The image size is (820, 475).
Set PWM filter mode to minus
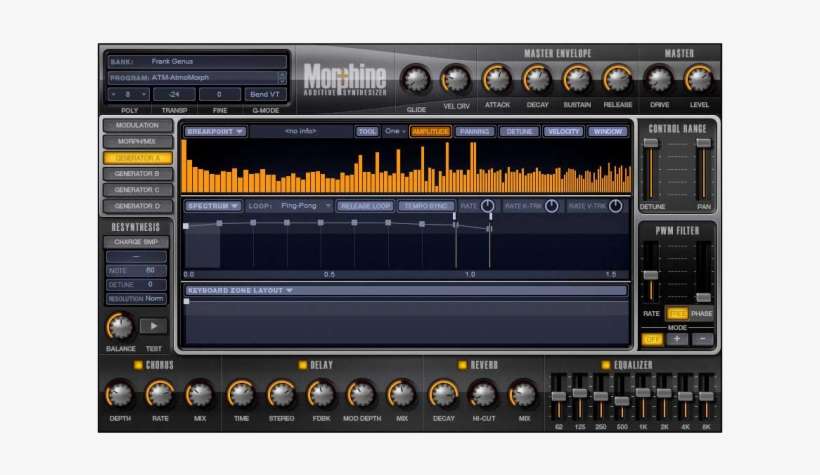(702, 340)
